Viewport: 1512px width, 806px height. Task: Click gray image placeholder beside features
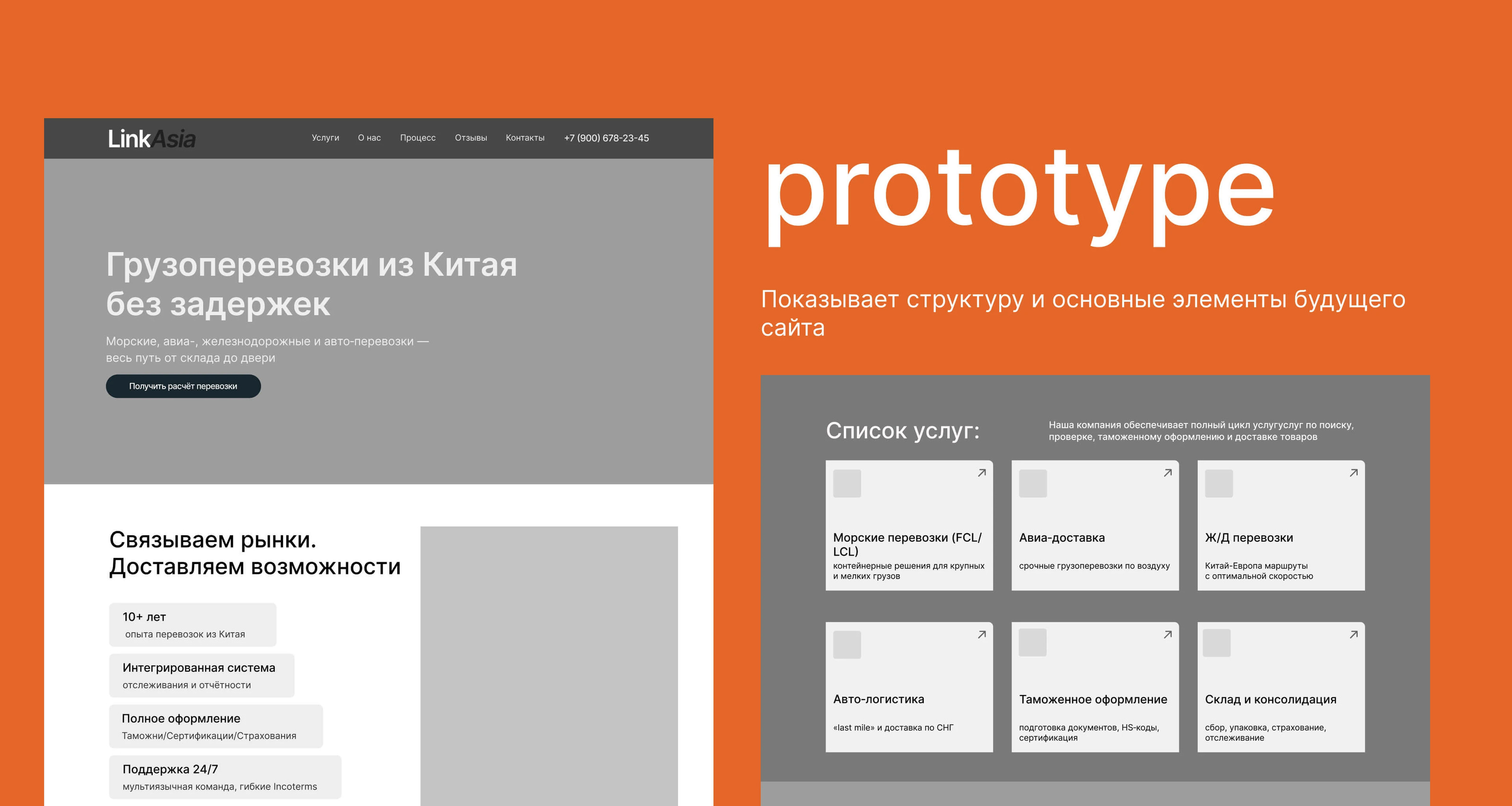pos(549,666)
